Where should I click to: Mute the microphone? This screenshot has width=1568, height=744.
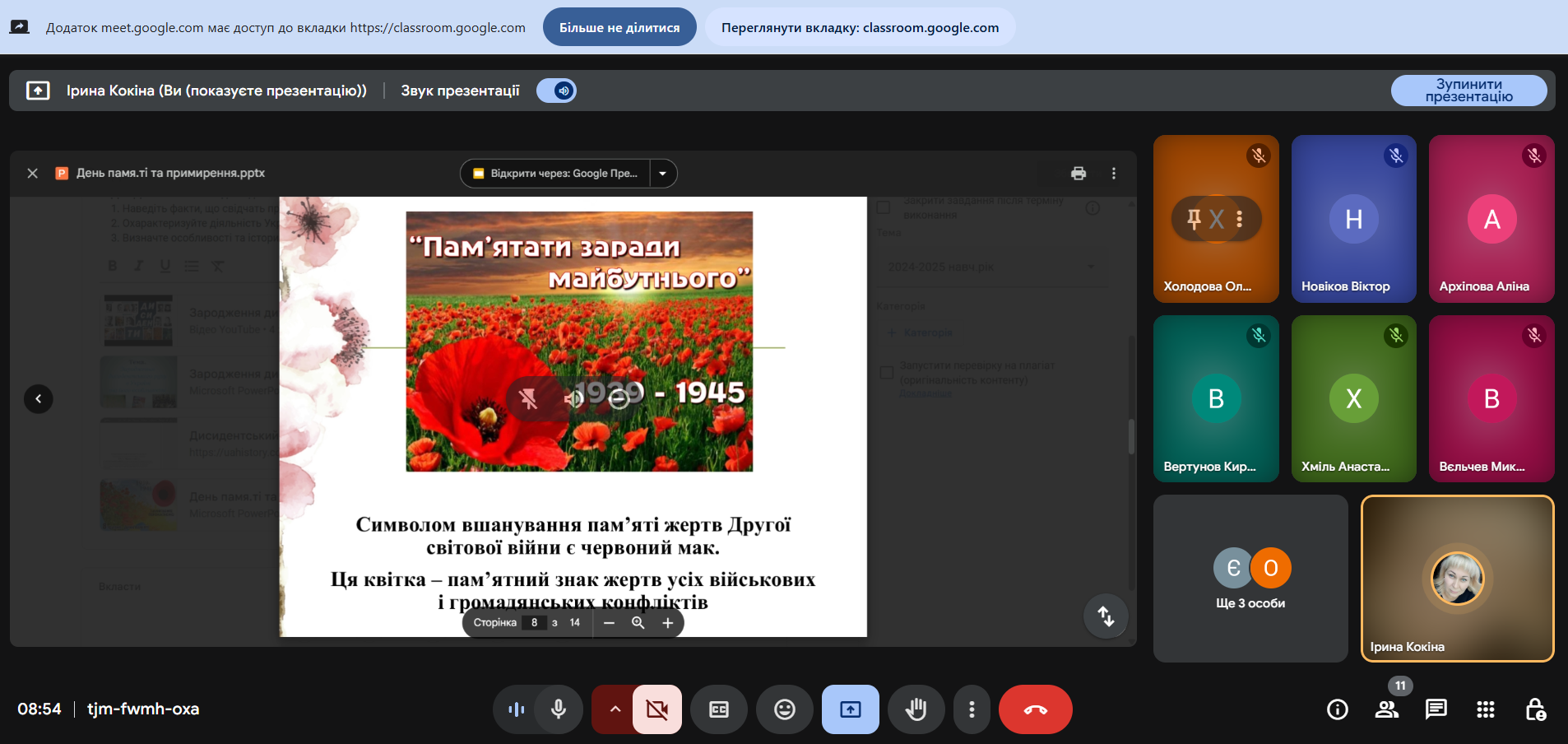(x=559, y=709)
